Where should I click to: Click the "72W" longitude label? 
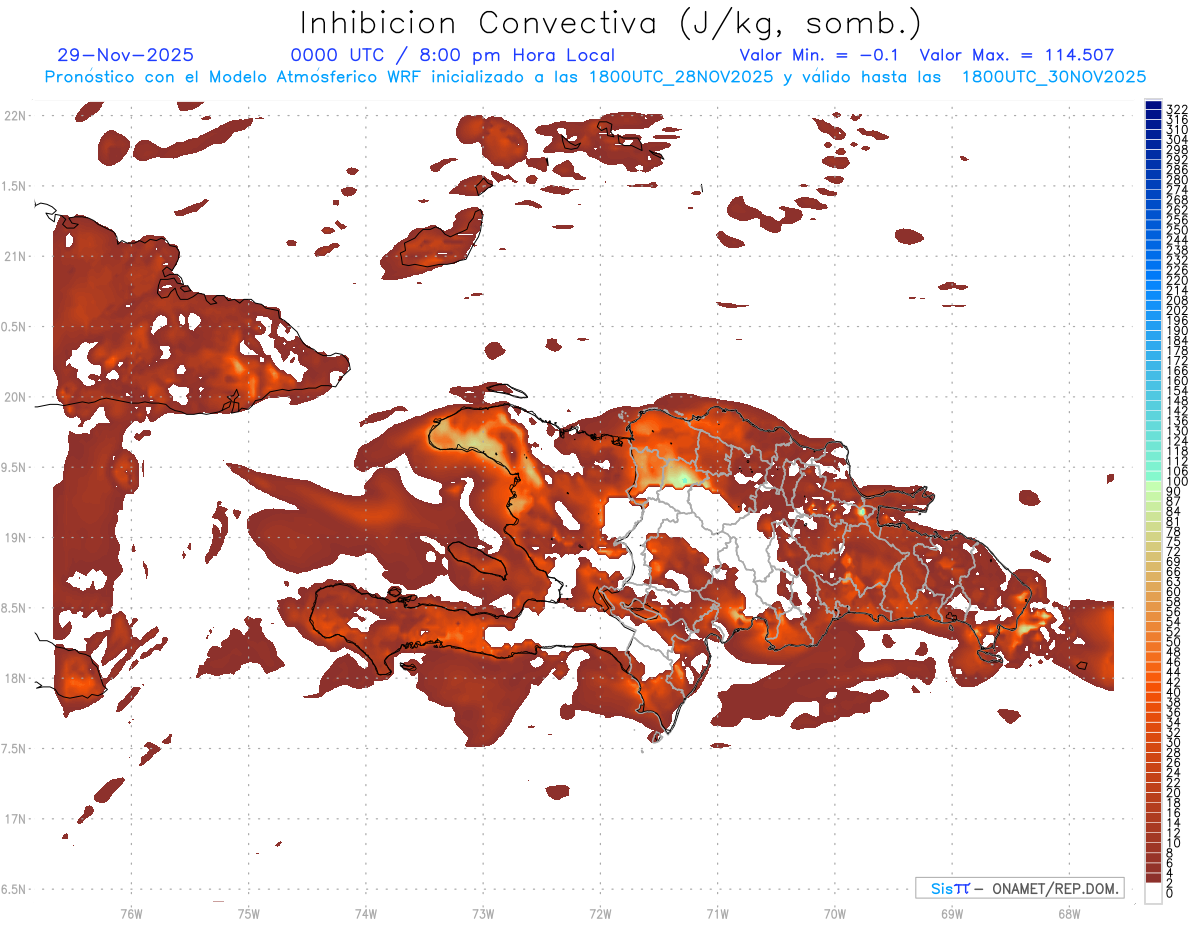coord(600,913)
